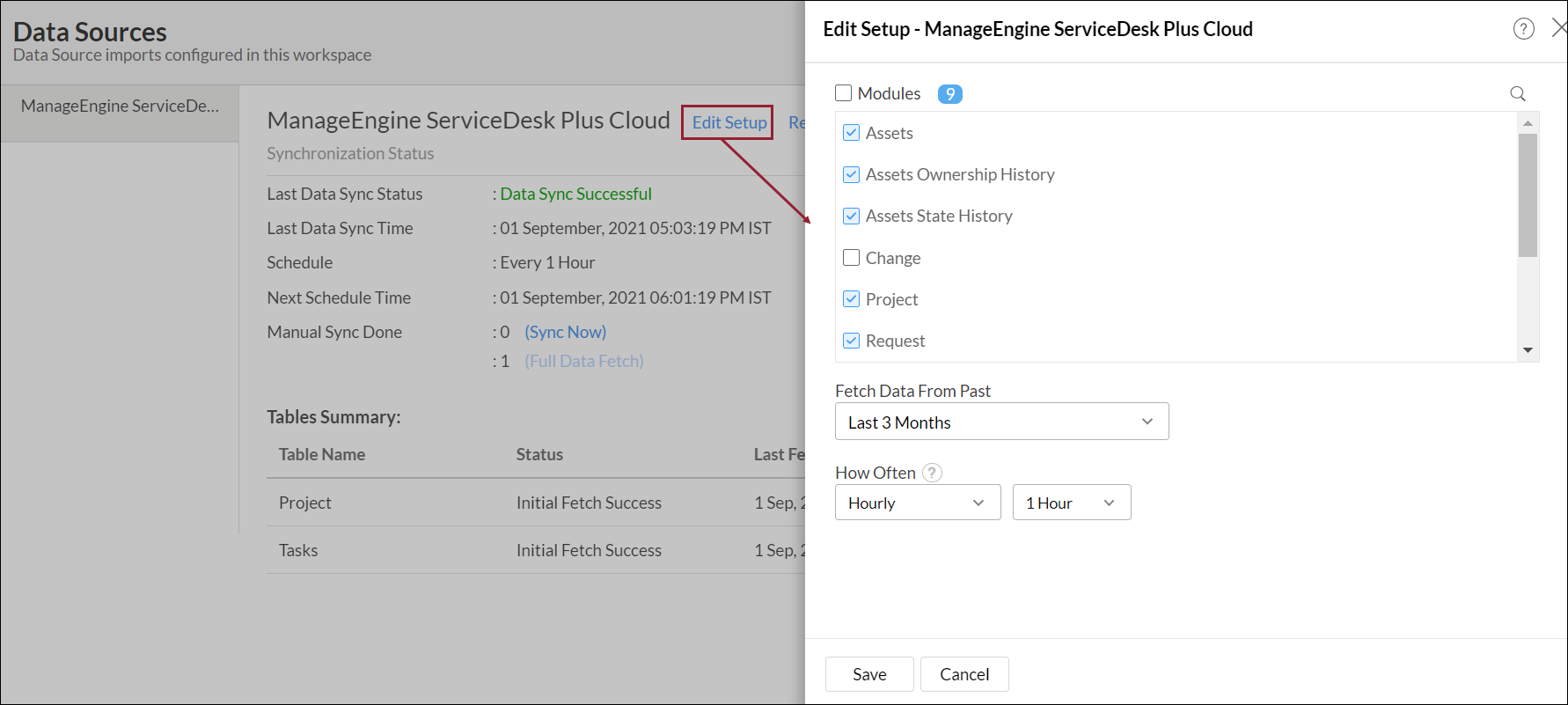This screenshot has width=1568, height=705.
Task: Open the Fetch Data From Past dropdown
Action: coord(1001,422)
